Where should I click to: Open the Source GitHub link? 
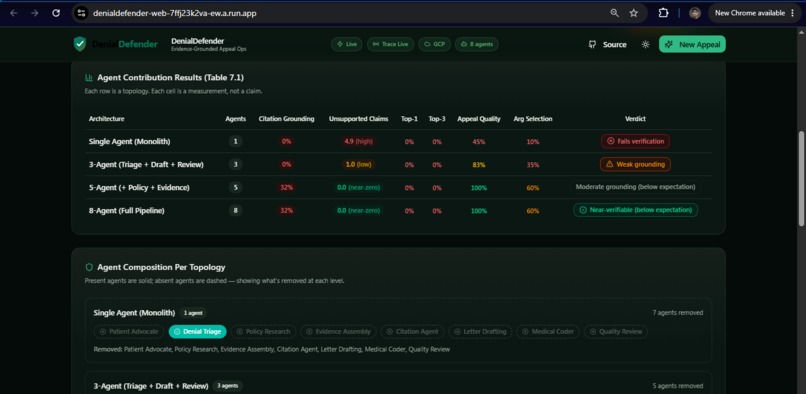coord(608,45)
